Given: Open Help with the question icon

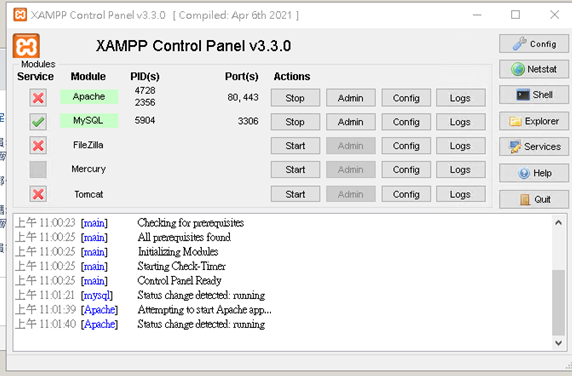Looking at the screenshot, I should (534, 173).
